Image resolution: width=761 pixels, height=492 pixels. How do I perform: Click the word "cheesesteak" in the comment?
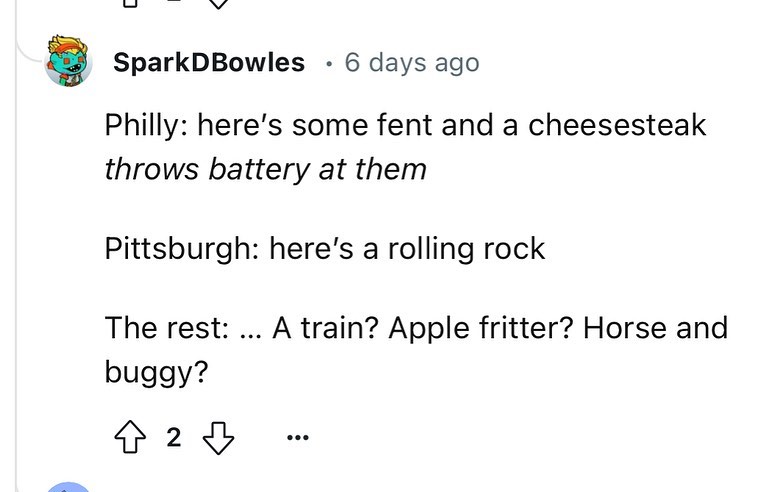pyautogui.click(x=617, y=126)
